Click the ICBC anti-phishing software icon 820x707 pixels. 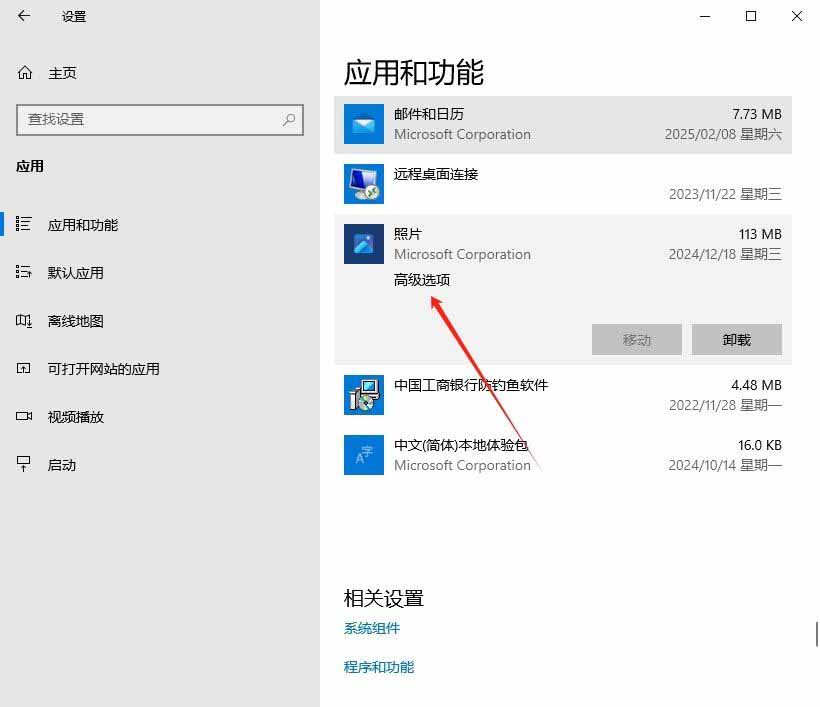pyautogui.click(x=364, y=395)
